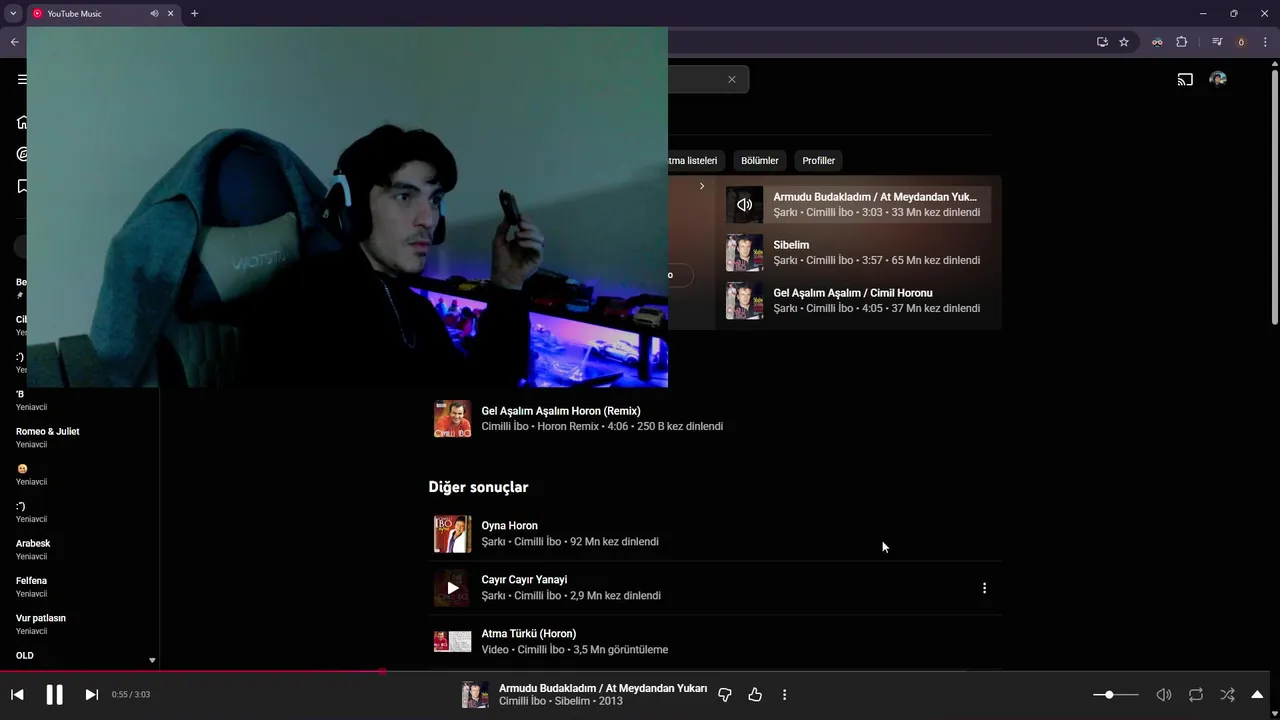Go back in browser history
Image resolution: width=1280 pixels, height=720 pixels.
pyautogui.click(x=14, y=42)
